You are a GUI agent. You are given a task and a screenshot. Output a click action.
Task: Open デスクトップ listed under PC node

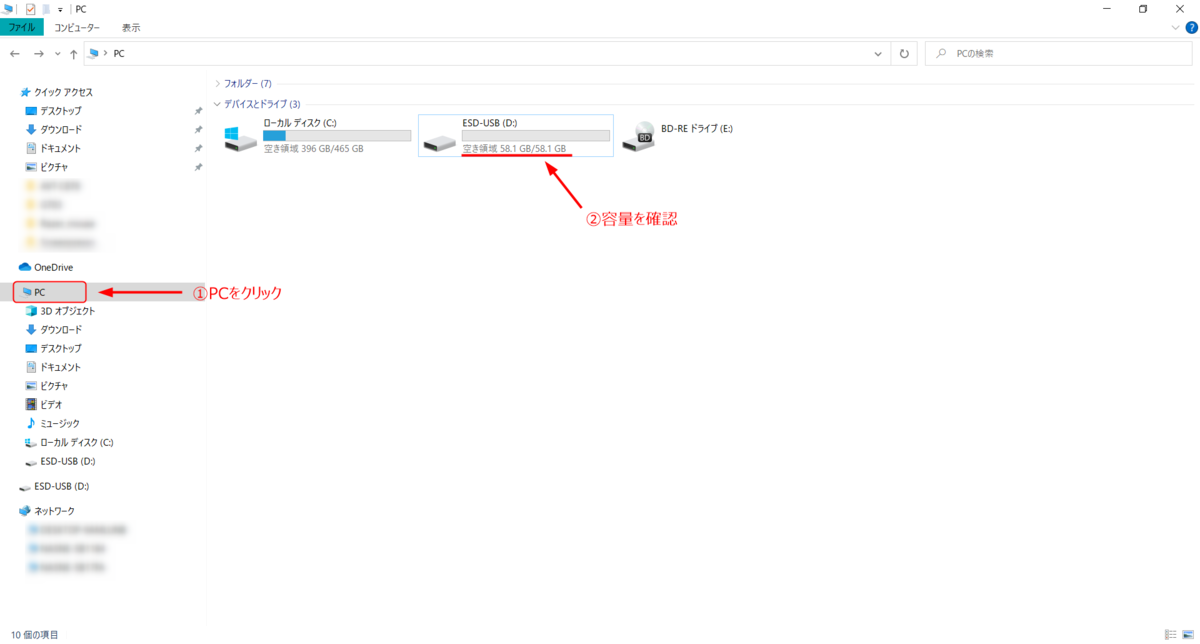54,348
